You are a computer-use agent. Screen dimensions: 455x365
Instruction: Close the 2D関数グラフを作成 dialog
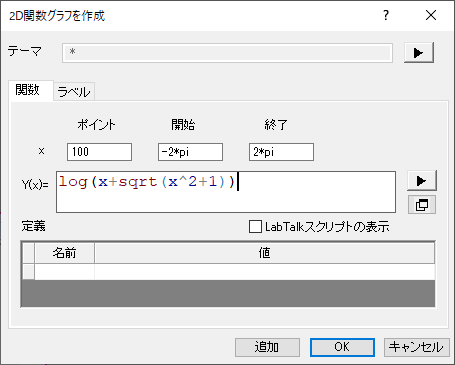click(x=431, y=15)
